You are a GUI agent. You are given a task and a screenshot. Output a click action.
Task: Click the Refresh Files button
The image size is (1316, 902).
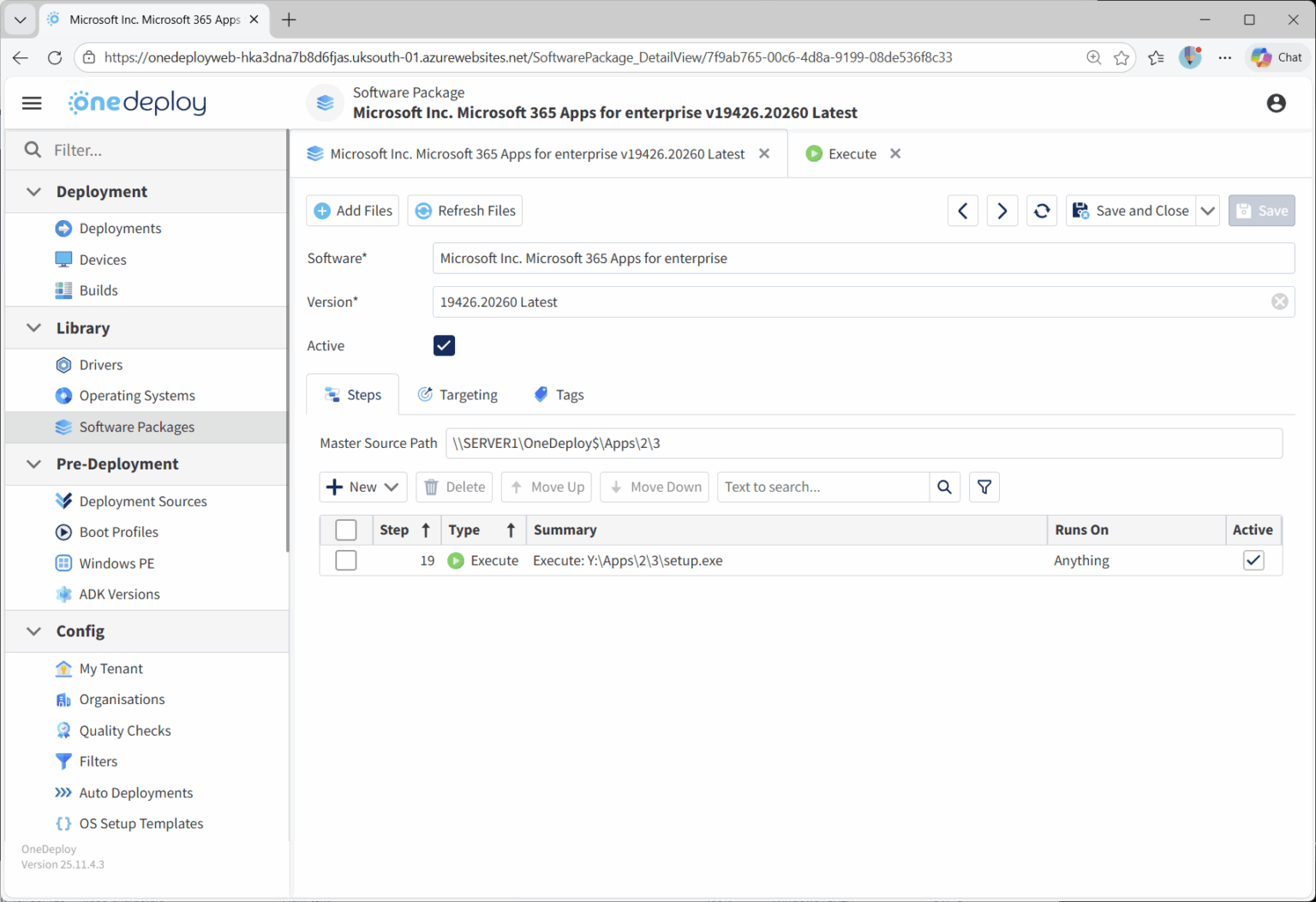point(465,211)
